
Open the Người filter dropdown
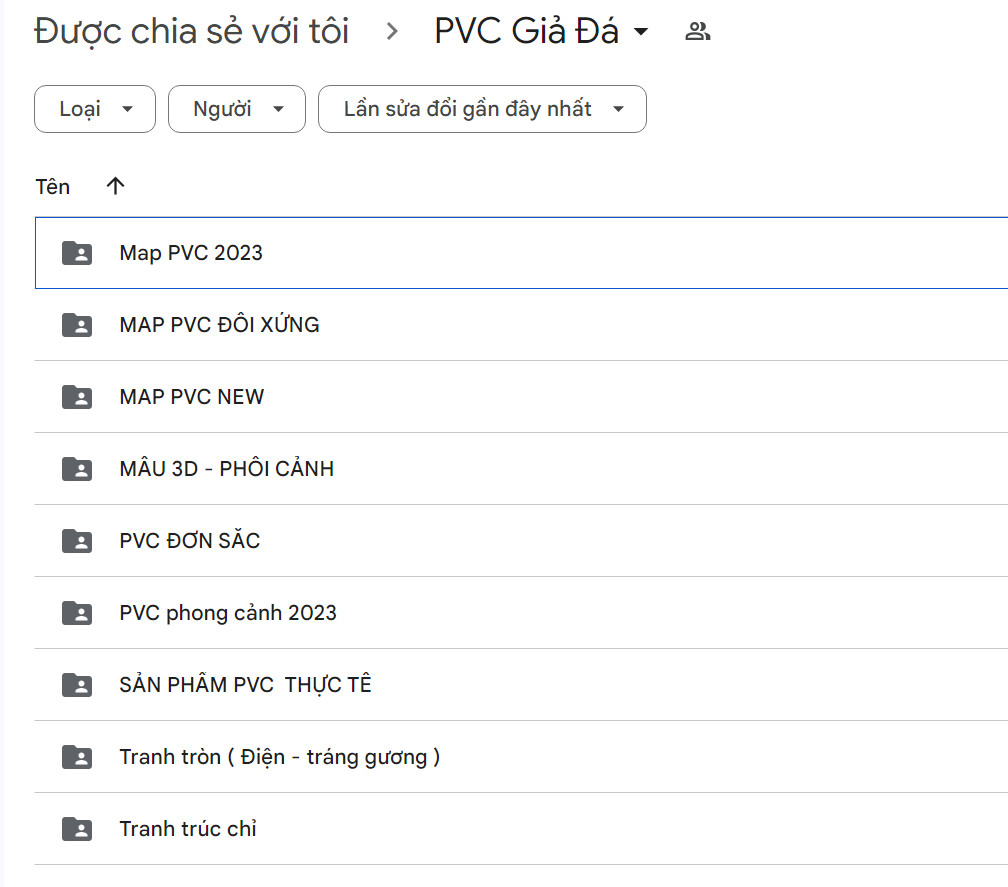pyautogui.click(x=237, y=109)
